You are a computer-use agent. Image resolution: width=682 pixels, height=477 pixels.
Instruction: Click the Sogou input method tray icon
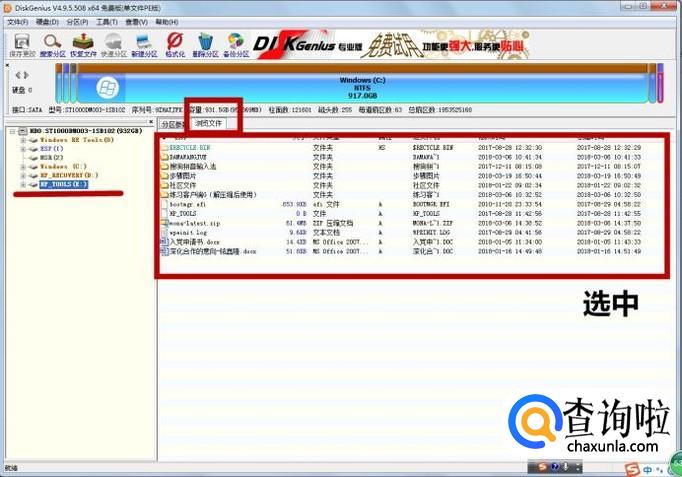[x=633, y=469]
